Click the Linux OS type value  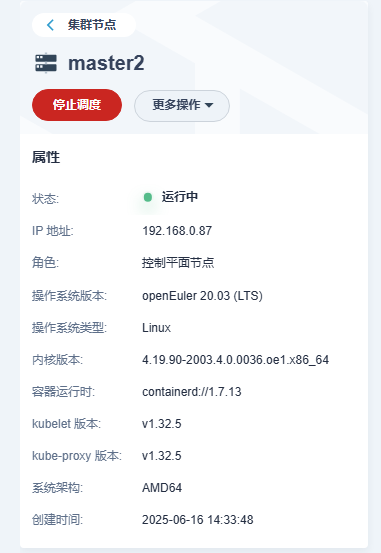157,328
